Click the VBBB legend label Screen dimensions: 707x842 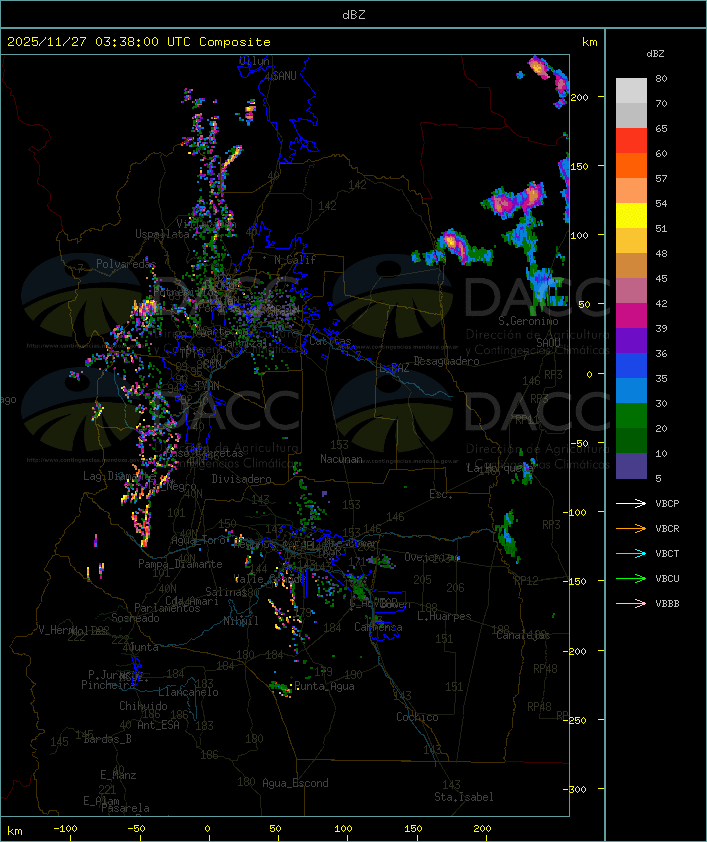(x=667, y=604)
